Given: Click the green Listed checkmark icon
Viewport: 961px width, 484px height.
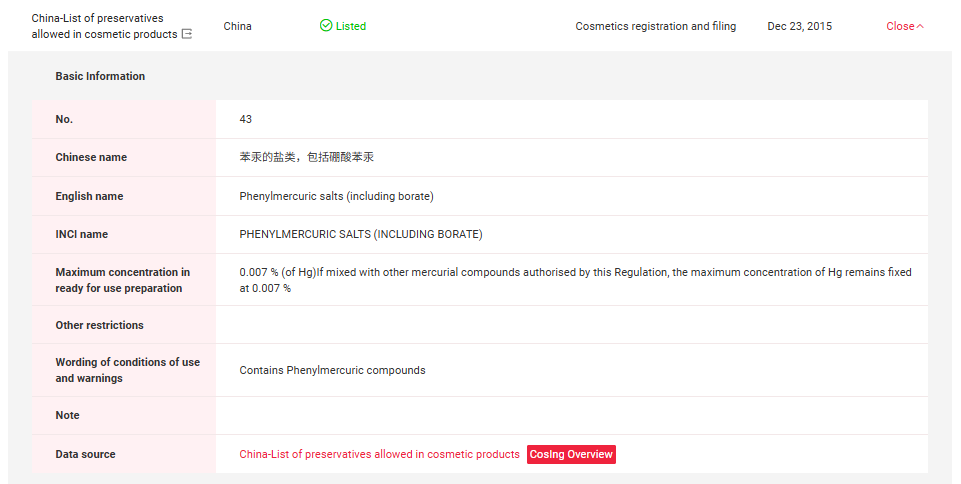Looking at the screenshot, I should tap(326, 26).
